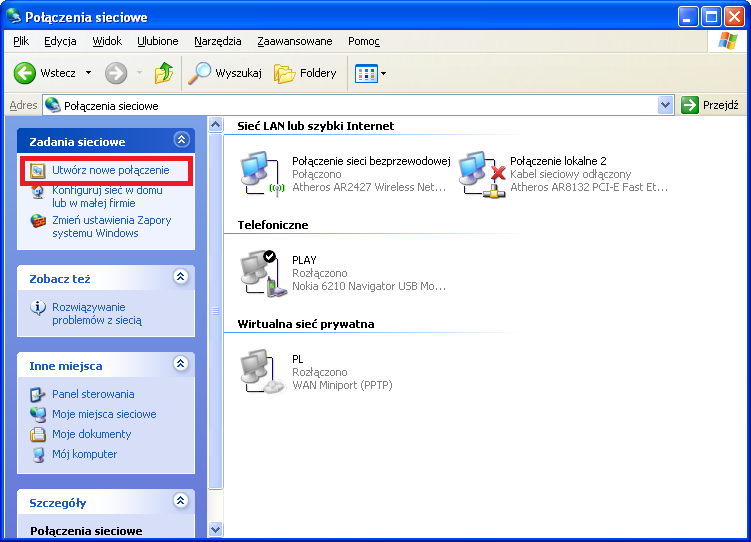Expand the address bar dropdown

coord(665,105)
